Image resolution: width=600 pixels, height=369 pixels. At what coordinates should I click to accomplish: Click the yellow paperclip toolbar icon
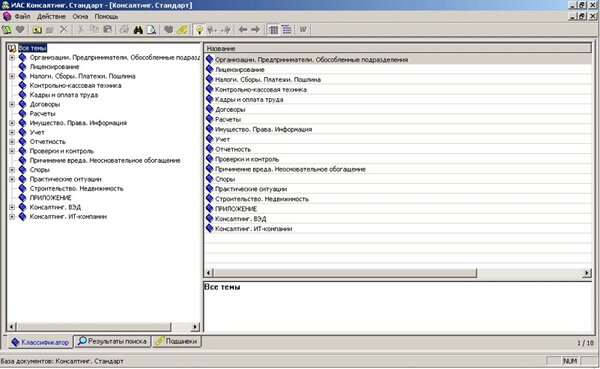[x=182, y=29]
